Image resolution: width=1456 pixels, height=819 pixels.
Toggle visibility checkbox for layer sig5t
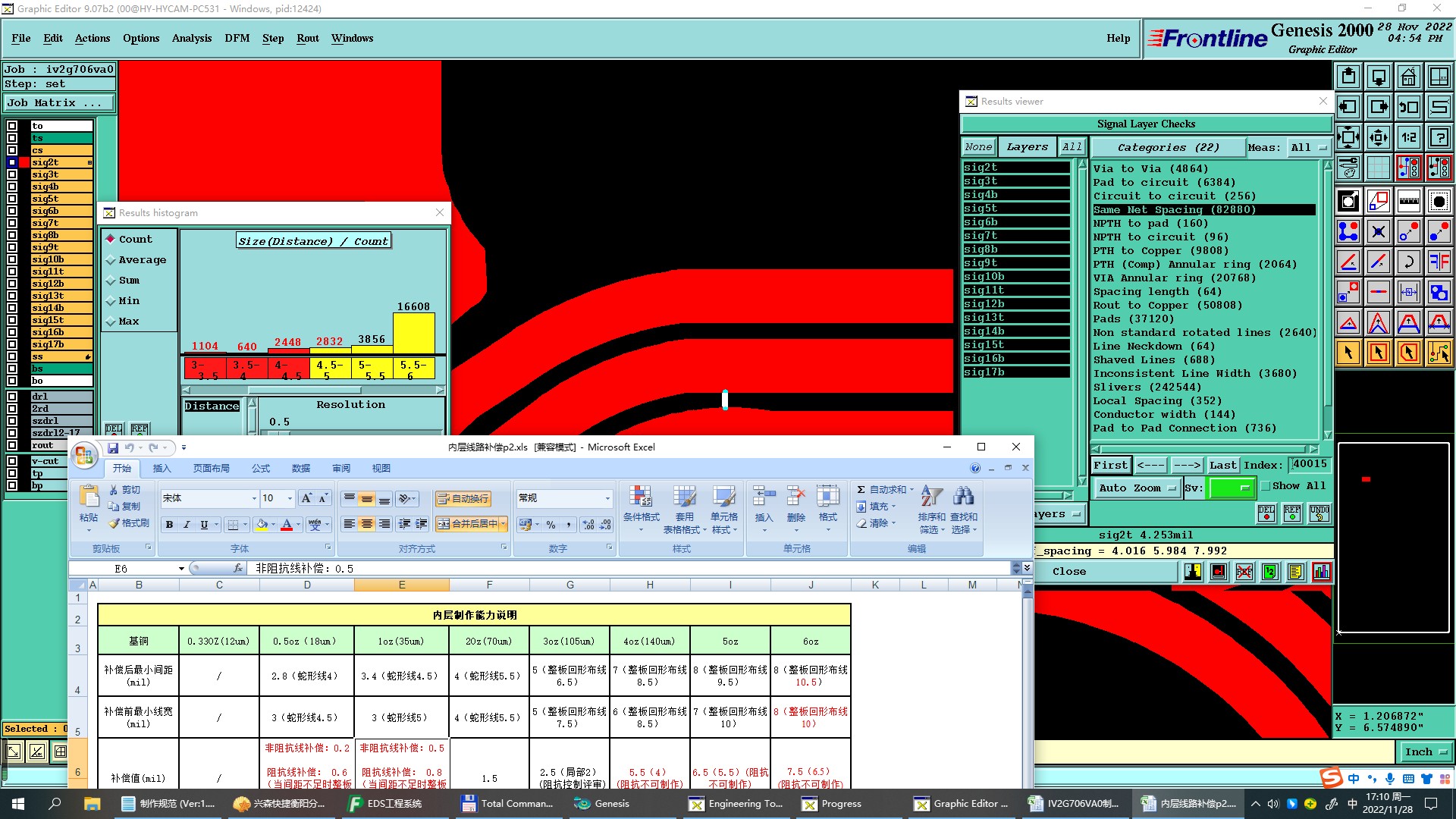[12, 199]
